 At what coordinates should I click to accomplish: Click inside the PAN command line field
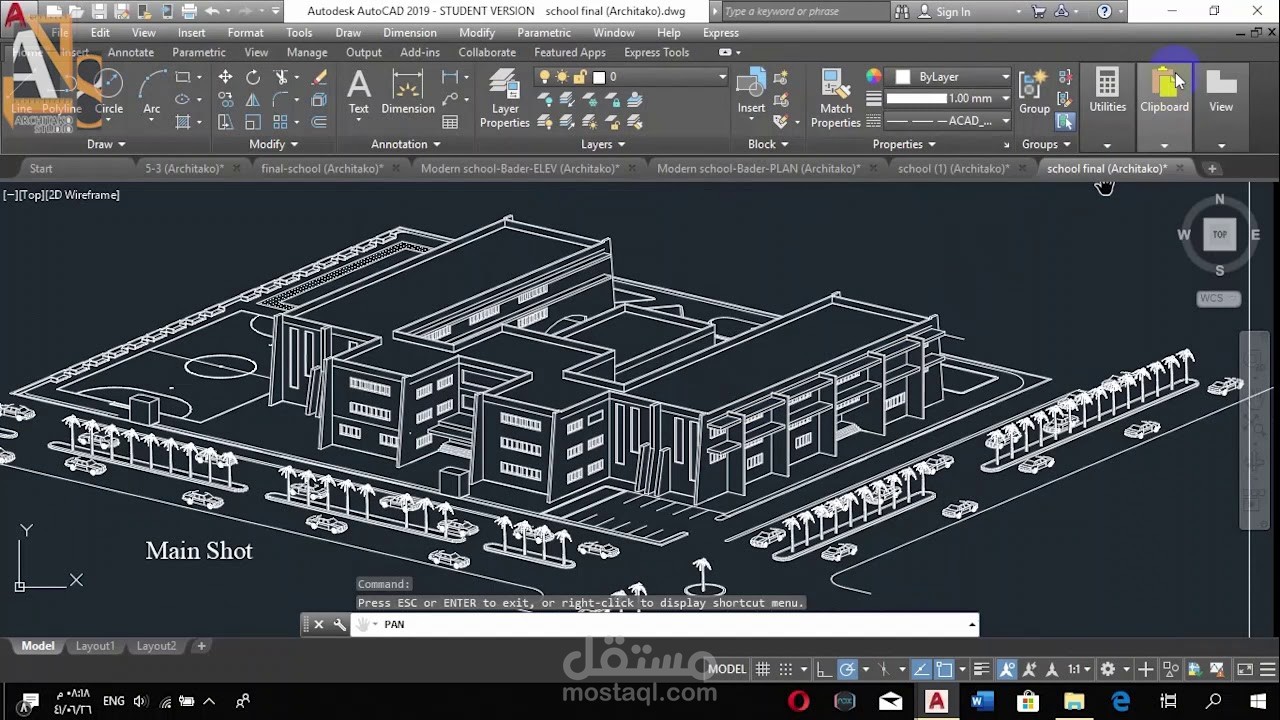tap(600, 624)
